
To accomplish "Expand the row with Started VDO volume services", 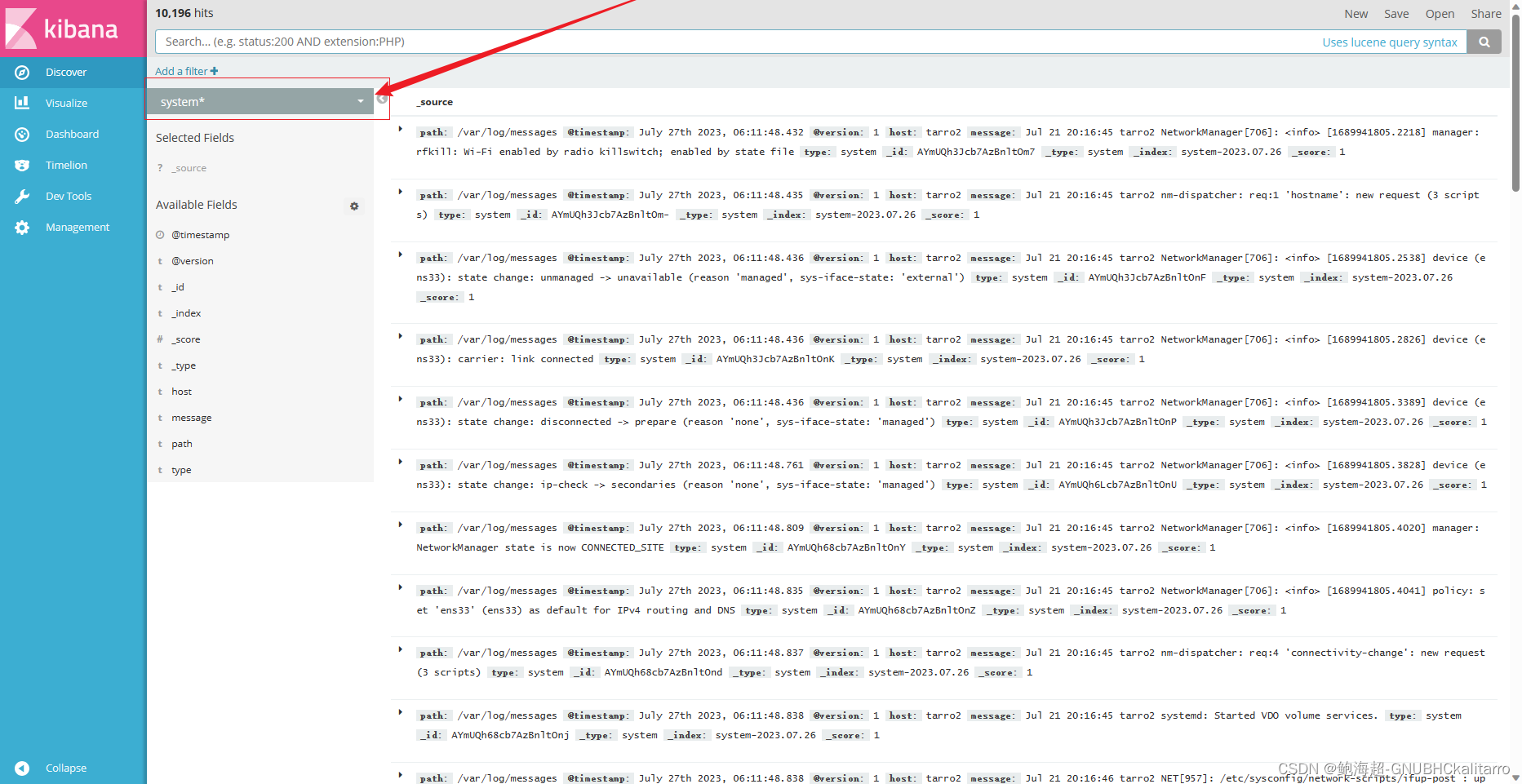I will coord(400,712).
